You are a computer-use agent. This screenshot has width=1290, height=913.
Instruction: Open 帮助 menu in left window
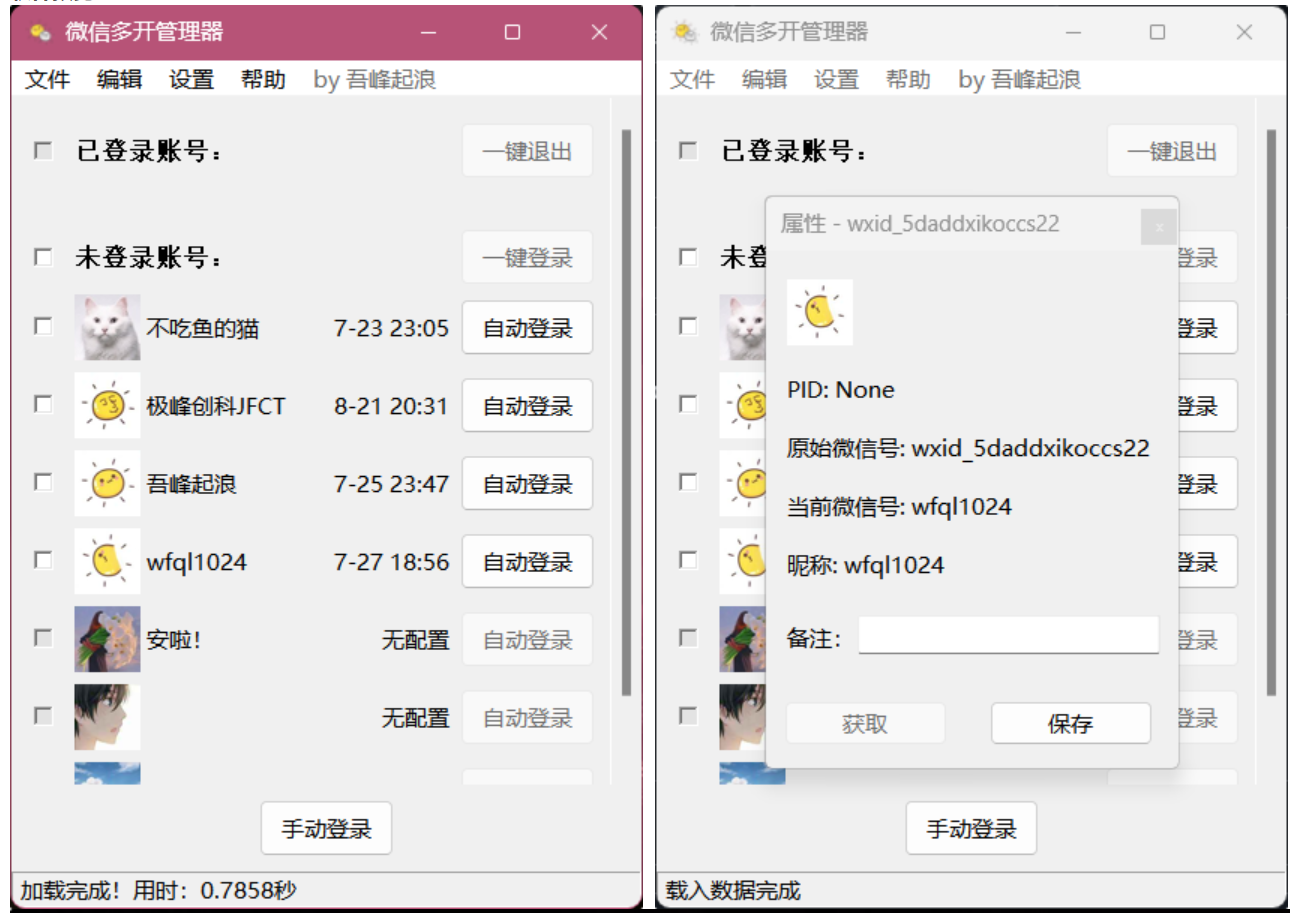[263, 80]
